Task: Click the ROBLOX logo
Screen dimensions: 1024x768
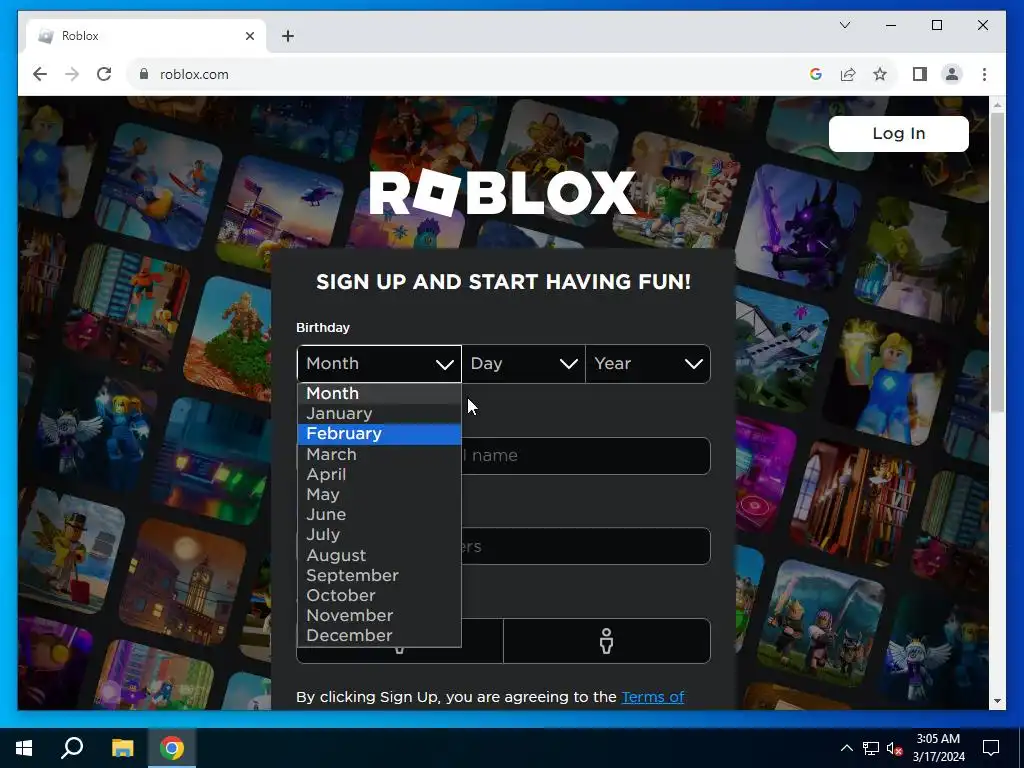Action: point(502,193)
